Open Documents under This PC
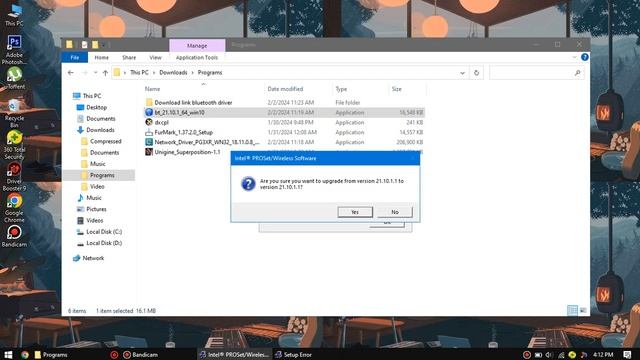The image size is (640, 360). [x=100, y=119]
